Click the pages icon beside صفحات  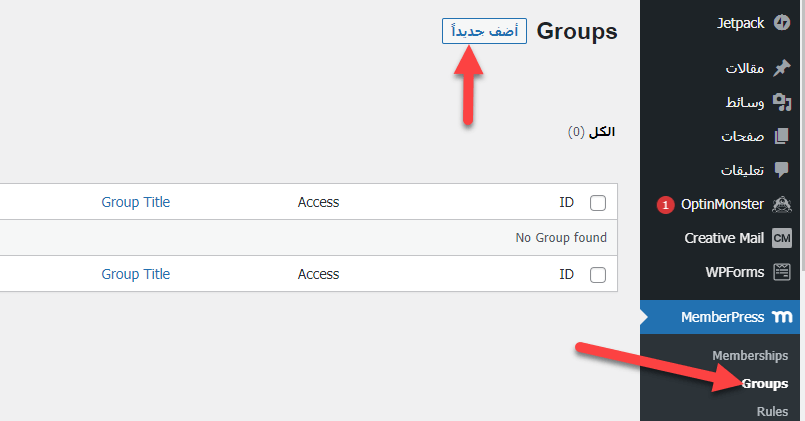click(782, 136)
